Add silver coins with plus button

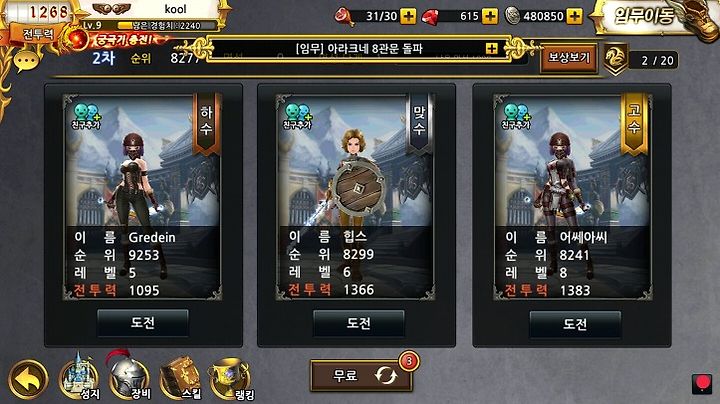(x=574, y=17)
